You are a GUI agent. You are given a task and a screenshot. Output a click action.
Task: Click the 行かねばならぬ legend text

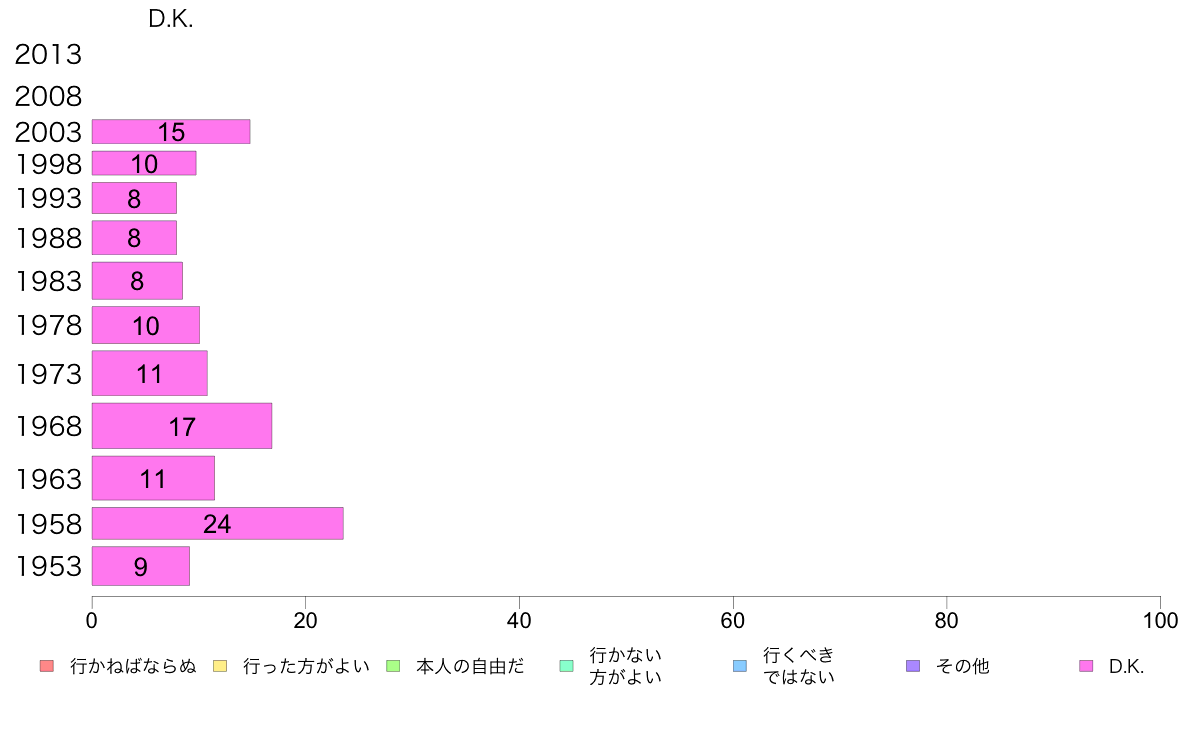[133, 666]
